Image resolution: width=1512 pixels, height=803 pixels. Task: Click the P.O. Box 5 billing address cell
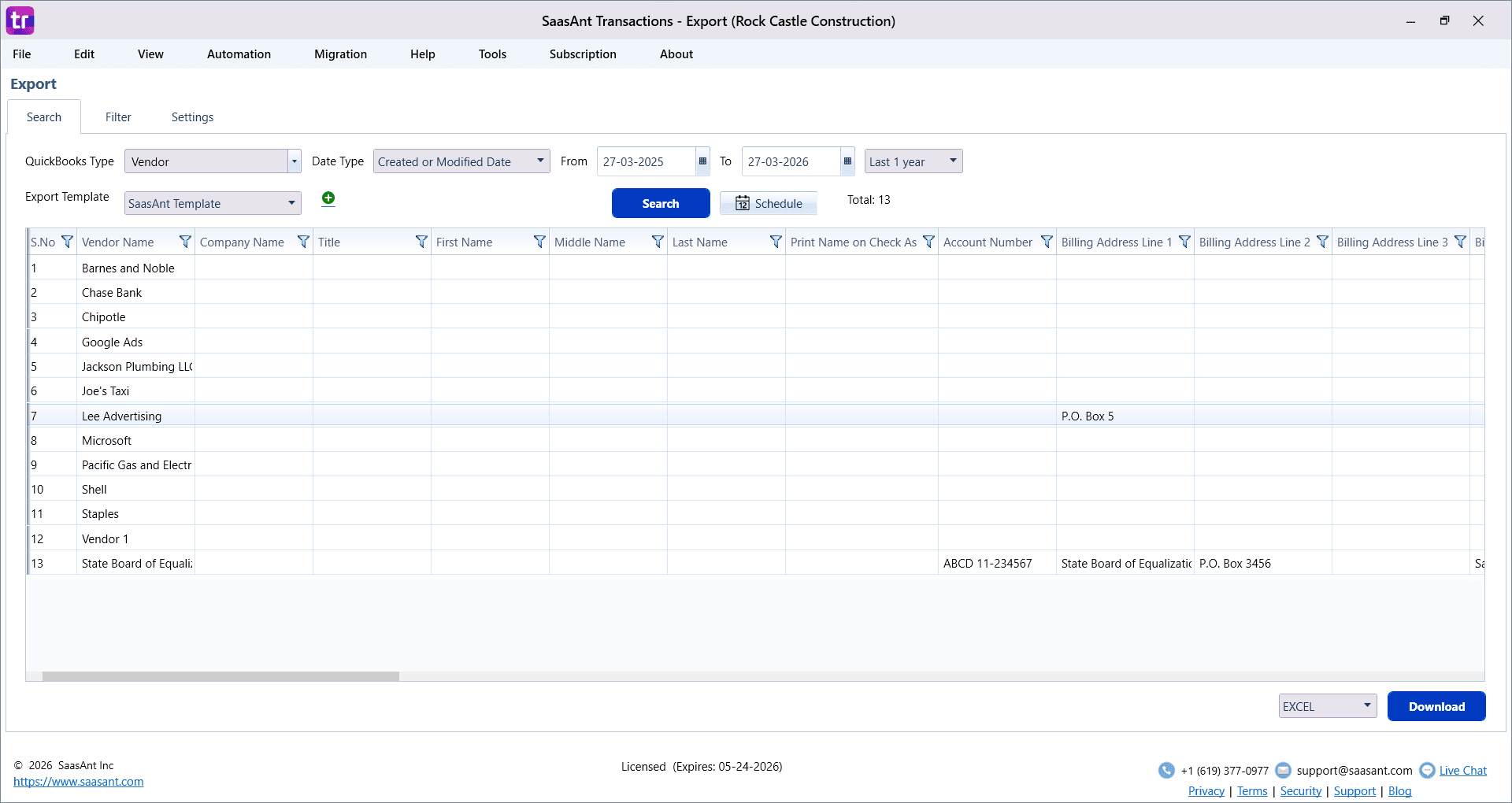tap(1125, 416)
